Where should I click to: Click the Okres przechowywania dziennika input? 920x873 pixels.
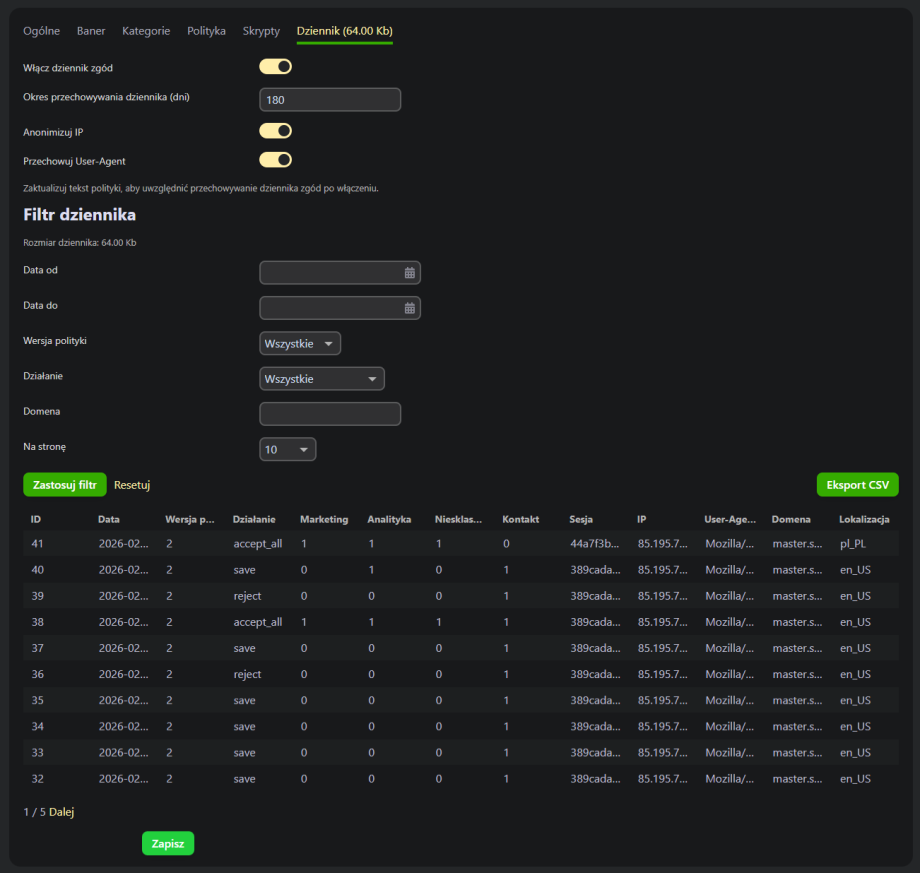330,100
